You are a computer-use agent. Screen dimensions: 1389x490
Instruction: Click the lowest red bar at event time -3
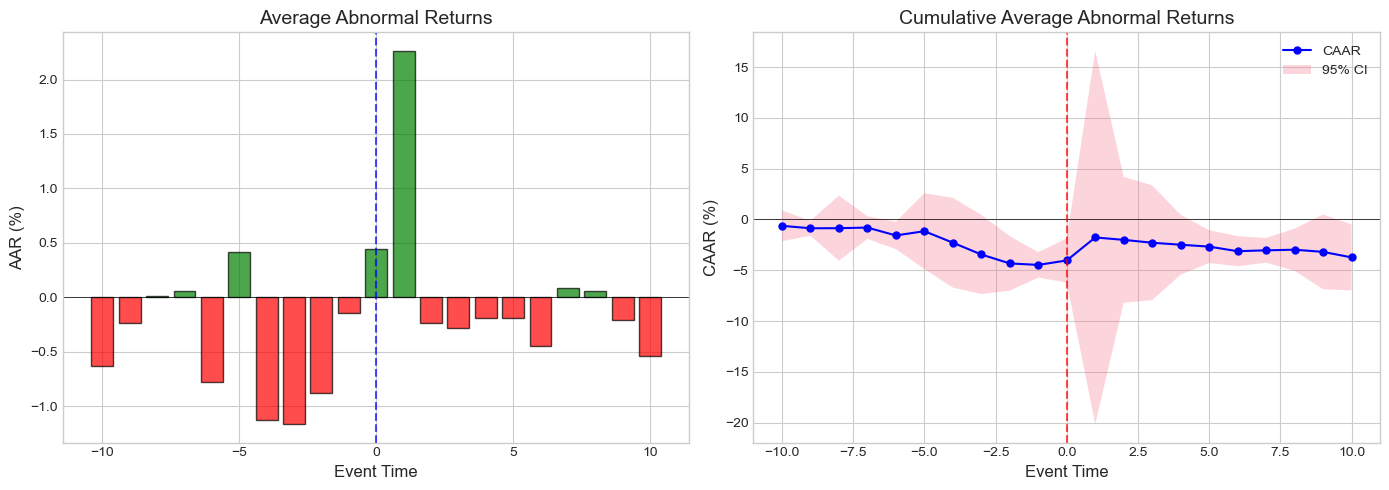tap(294, 360)
